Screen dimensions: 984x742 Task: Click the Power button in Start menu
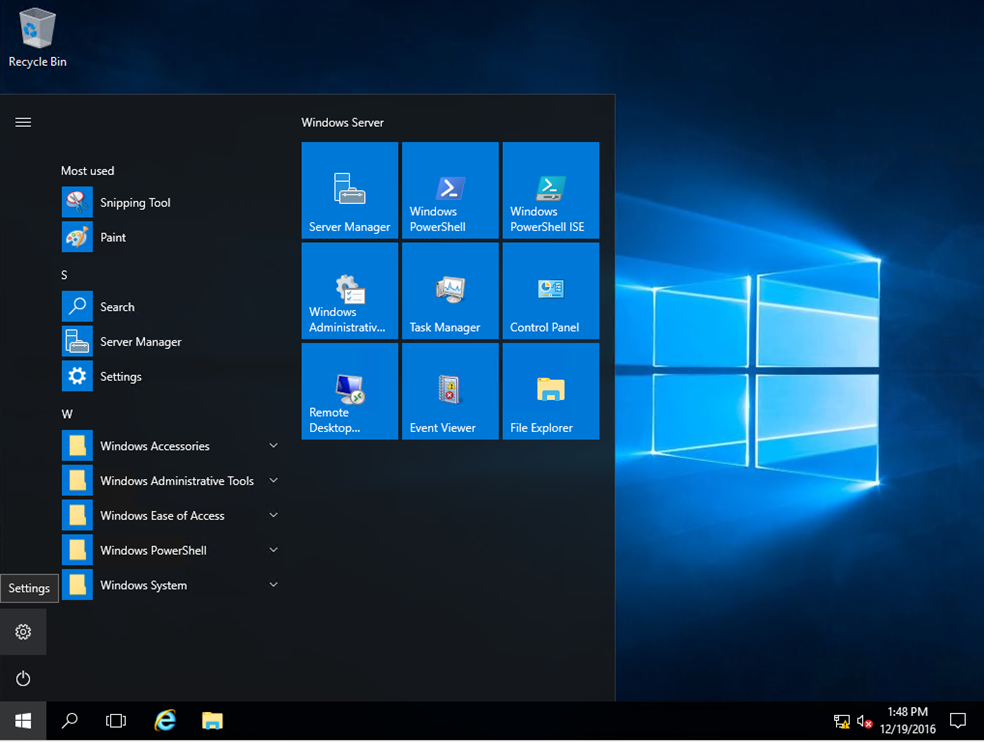(x=23, y=679)
